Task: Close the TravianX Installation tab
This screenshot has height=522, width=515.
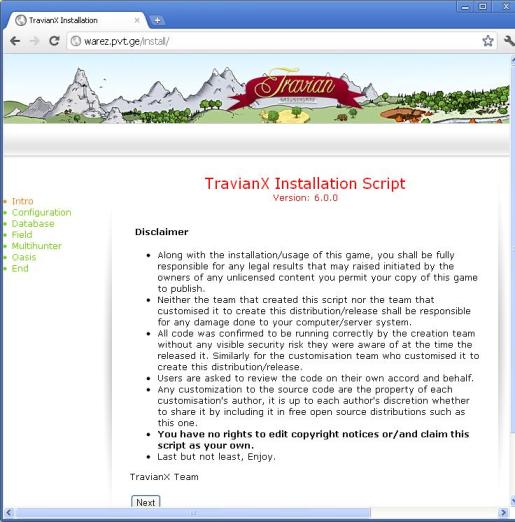Action: [137, 20]
